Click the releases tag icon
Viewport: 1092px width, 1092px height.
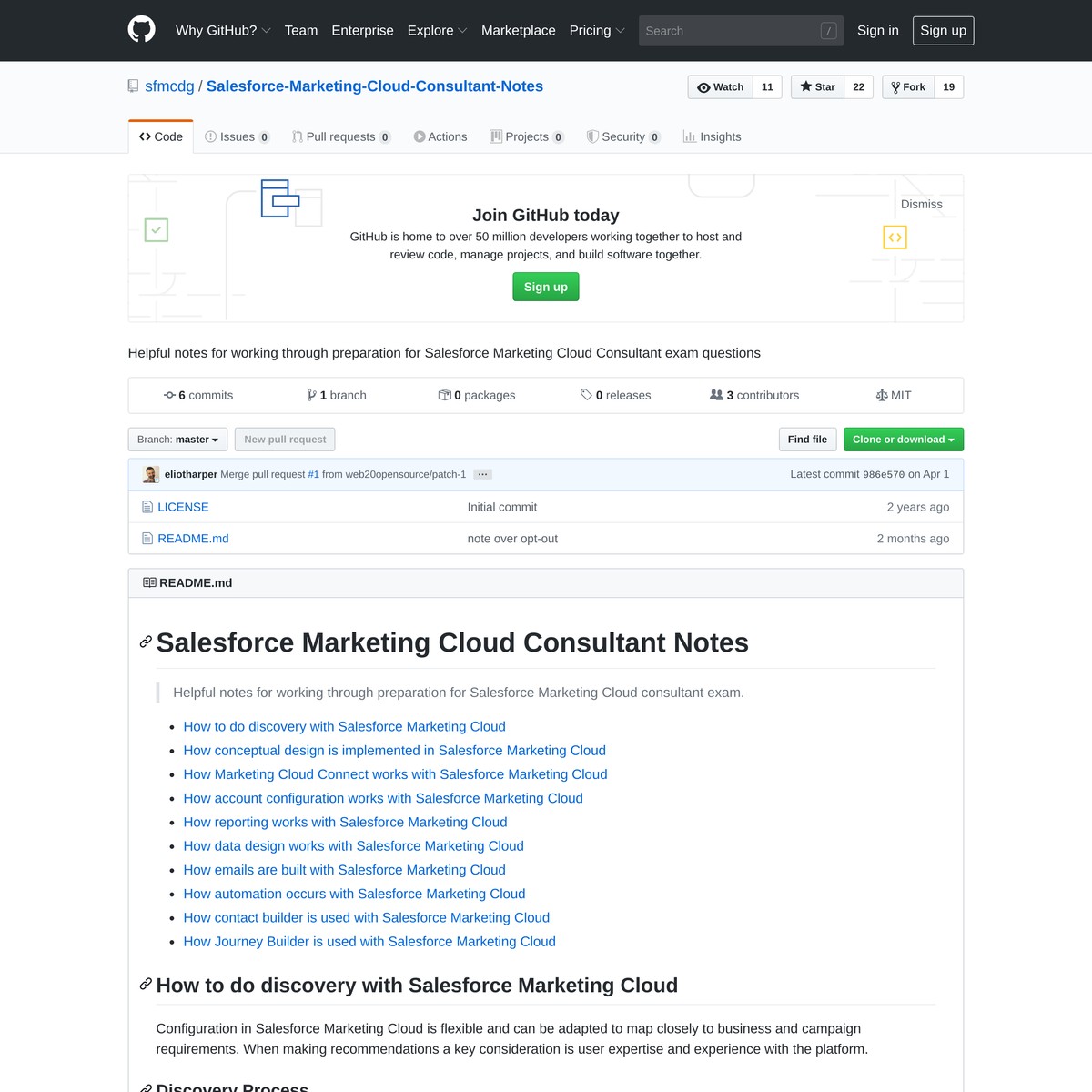click(586, 395)
